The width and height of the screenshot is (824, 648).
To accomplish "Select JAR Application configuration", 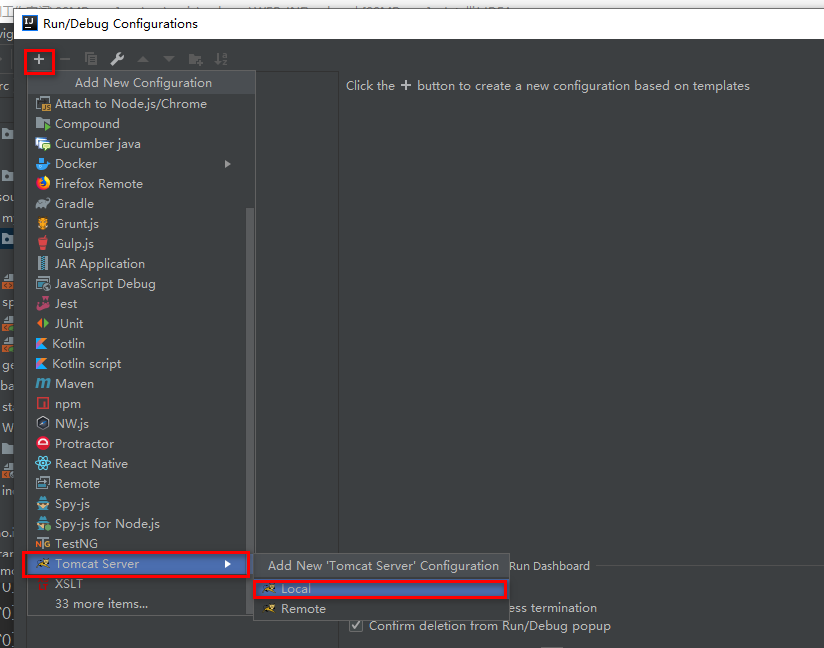I will tap(138, 264).
